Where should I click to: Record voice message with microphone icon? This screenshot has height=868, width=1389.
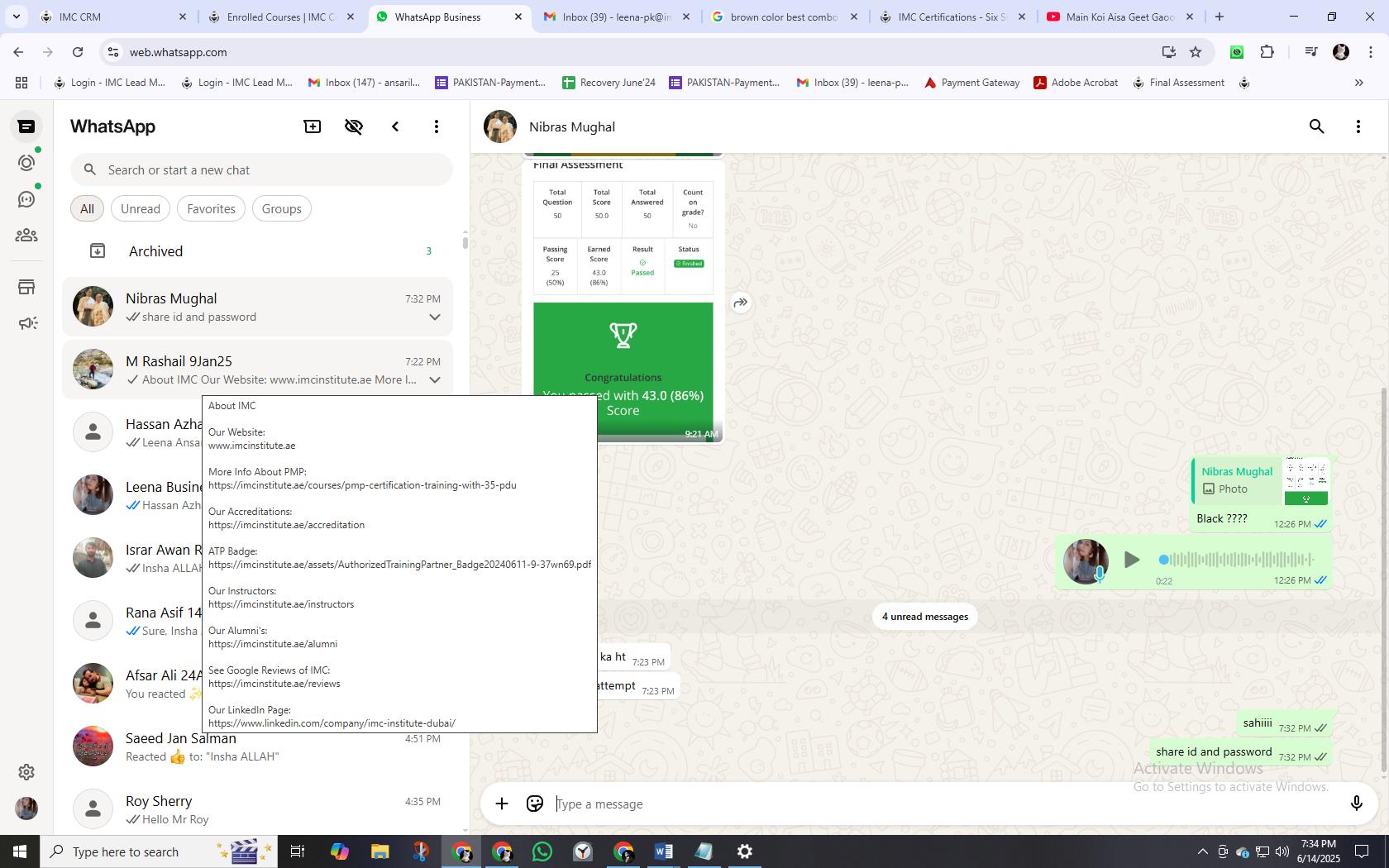pyautogui.click(x=1356, y=804)
